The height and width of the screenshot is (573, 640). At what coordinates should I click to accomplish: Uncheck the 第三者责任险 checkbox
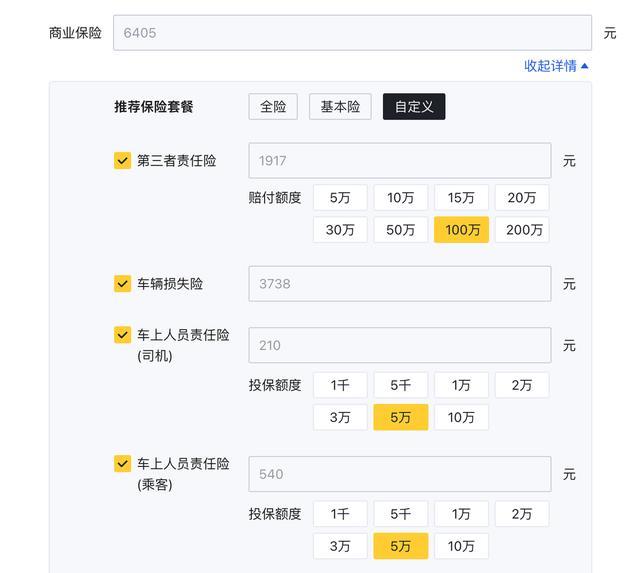123,160
